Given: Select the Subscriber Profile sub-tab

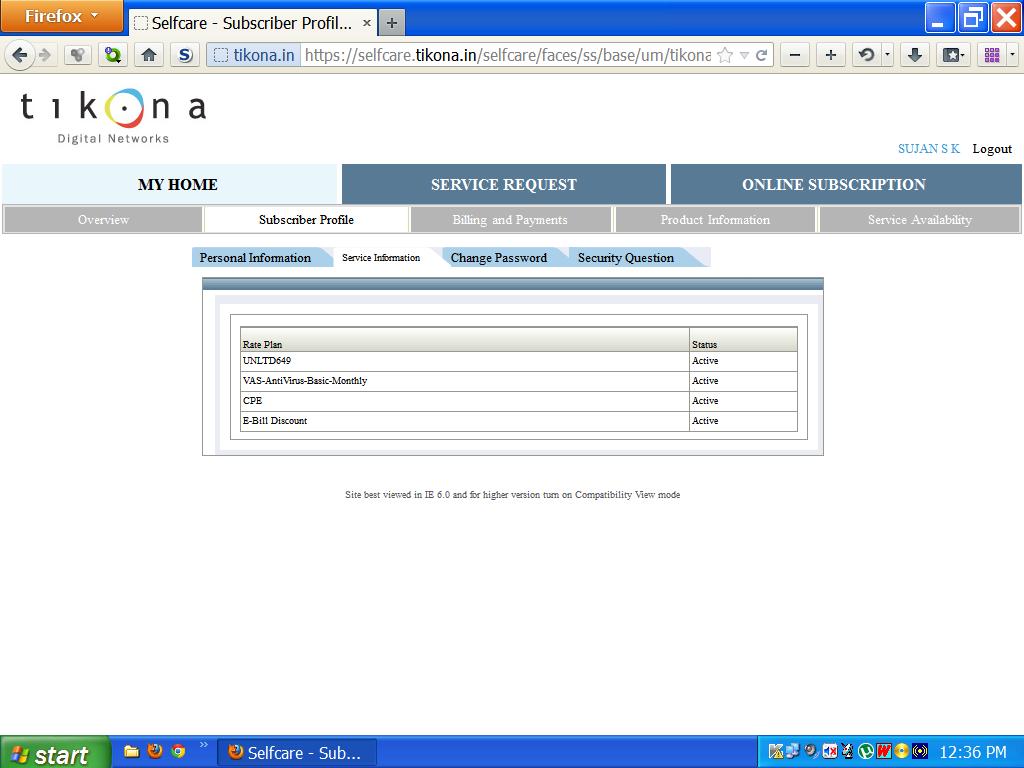Looking at the screenshot, I should pos(306,219).
